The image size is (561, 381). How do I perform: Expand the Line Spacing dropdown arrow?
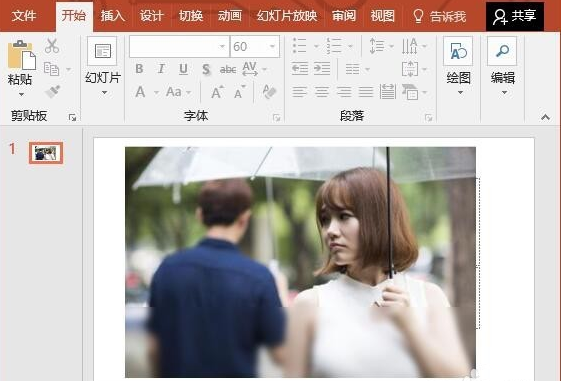(x=391, y=46)
